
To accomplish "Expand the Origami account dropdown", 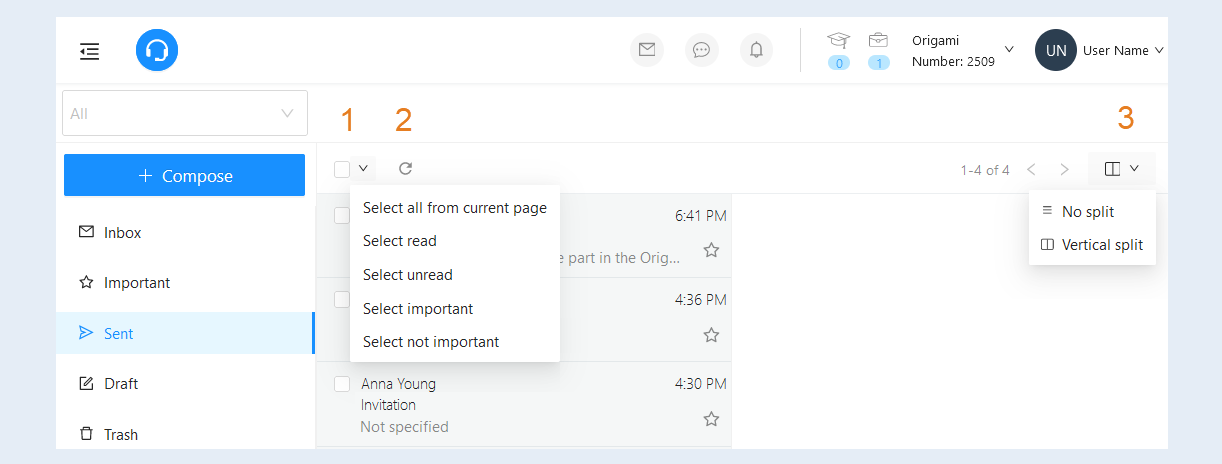I will (x=1009, y=49).
